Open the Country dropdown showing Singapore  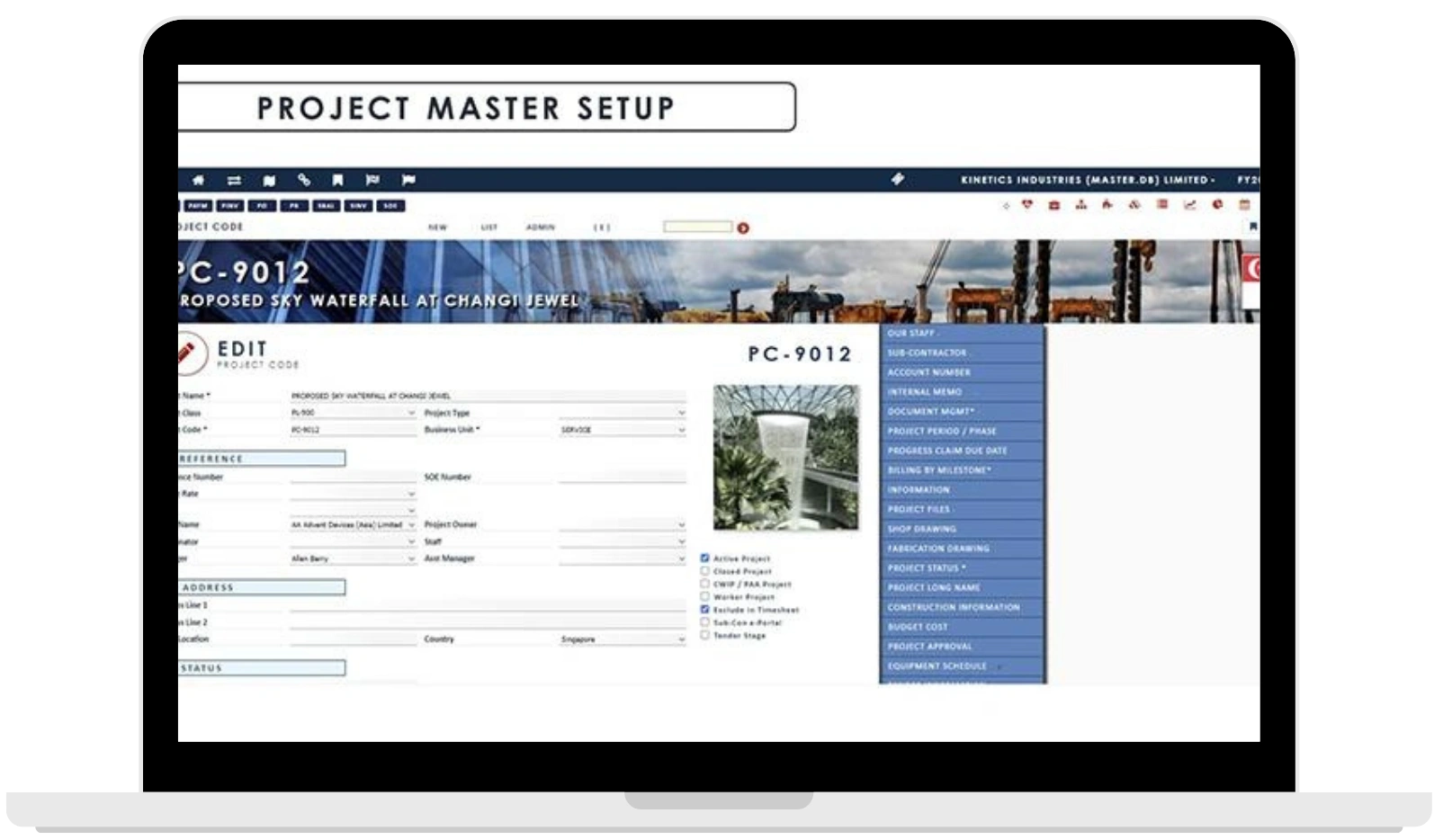tap(680, 639)
